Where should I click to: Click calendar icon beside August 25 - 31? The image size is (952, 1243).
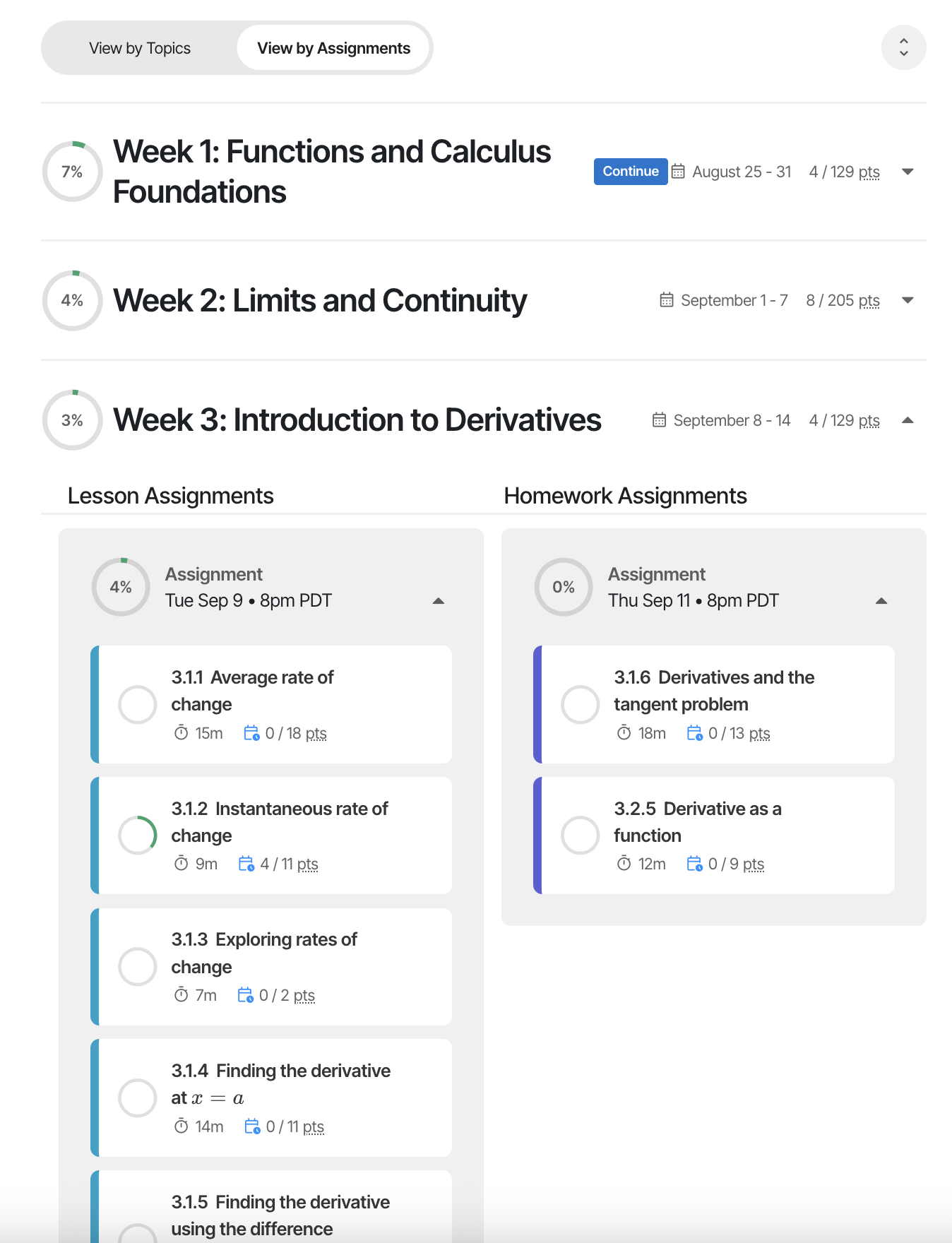tap(678, 172)
